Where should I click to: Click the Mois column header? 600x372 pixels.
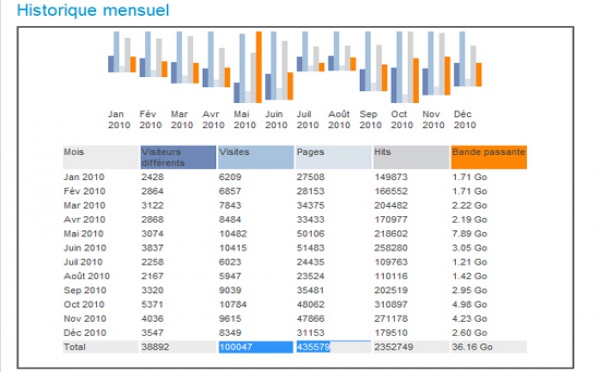101,157
